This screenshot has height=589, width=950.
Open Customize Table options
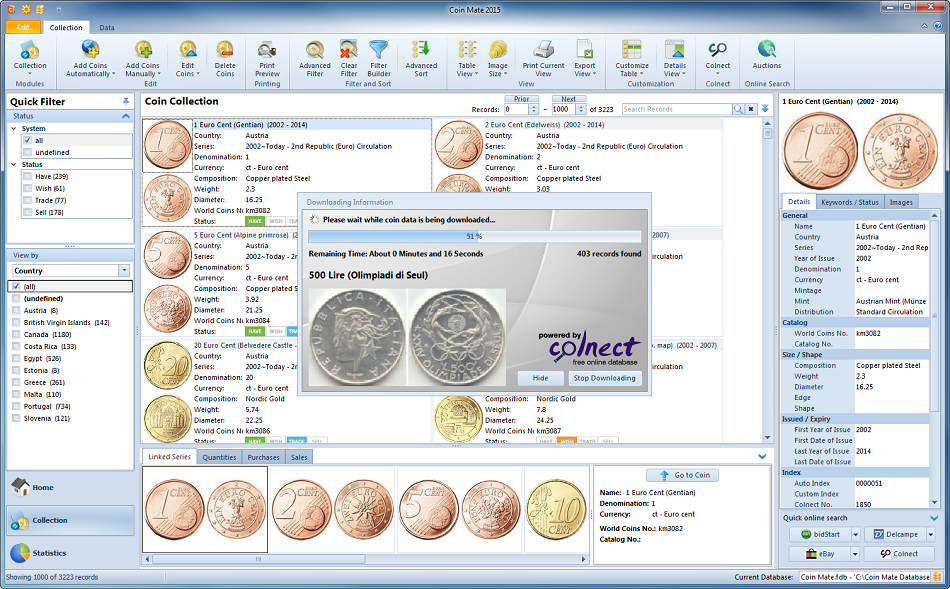632,58
